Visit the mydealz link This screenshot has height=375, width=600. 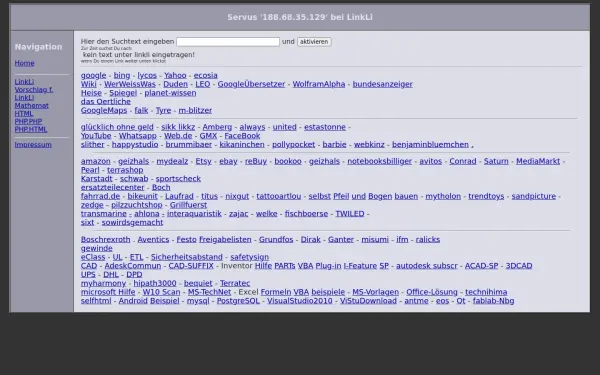coord(172,161)
